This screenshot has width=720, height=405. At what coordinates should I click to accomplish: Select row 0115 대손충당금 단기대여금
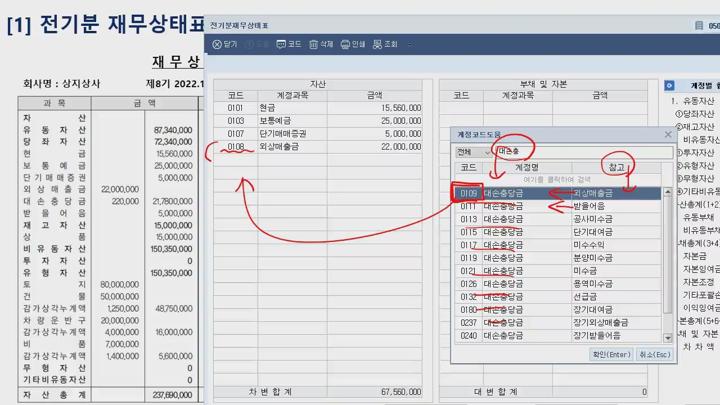[557, 232]
